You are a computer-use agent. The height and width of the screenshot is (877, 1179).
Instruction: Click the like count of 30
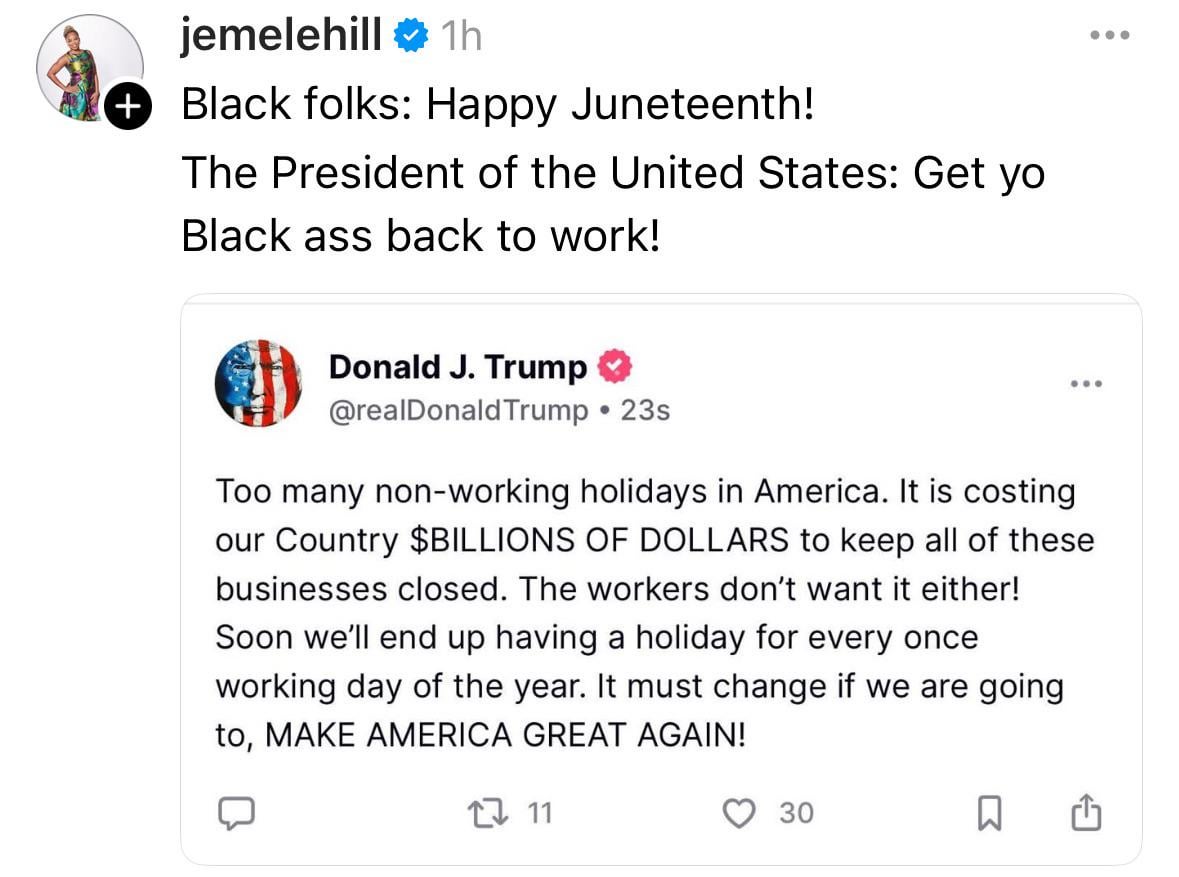796,814
